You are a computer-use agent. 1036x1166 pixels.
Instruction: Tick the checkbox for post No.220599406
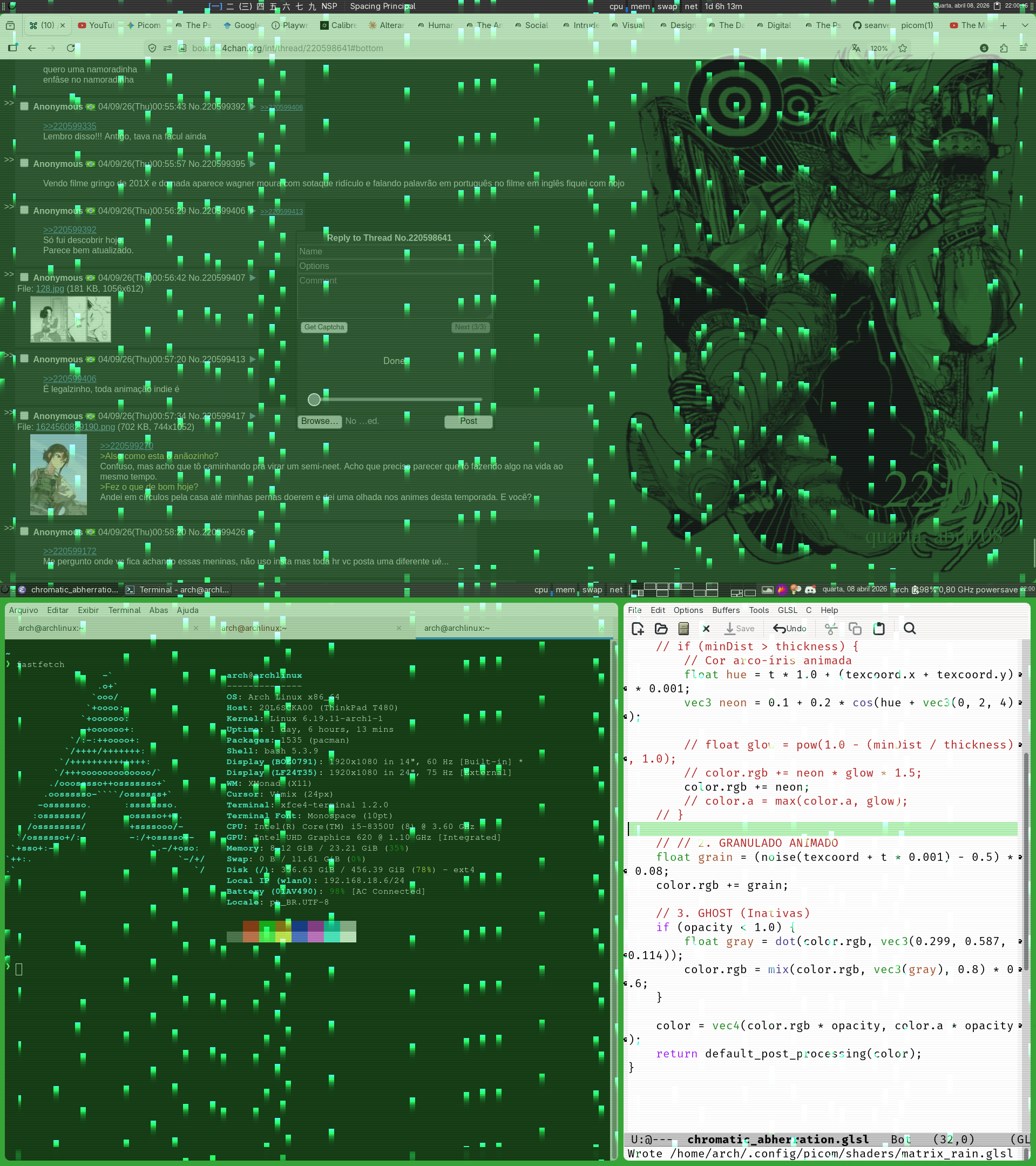[24, 210]
